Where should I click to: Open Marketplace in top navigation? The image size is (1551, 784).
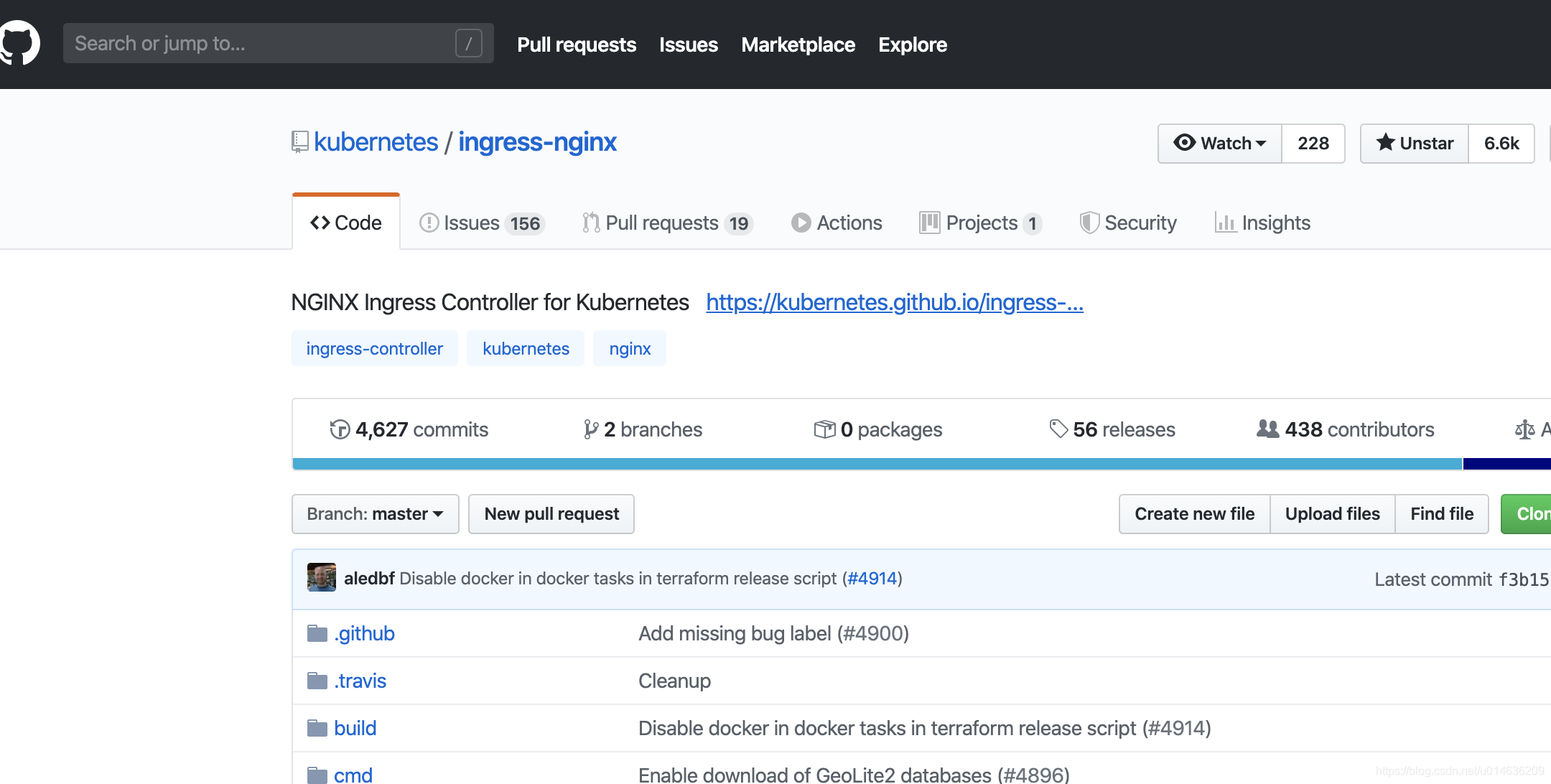coord(798,45)
